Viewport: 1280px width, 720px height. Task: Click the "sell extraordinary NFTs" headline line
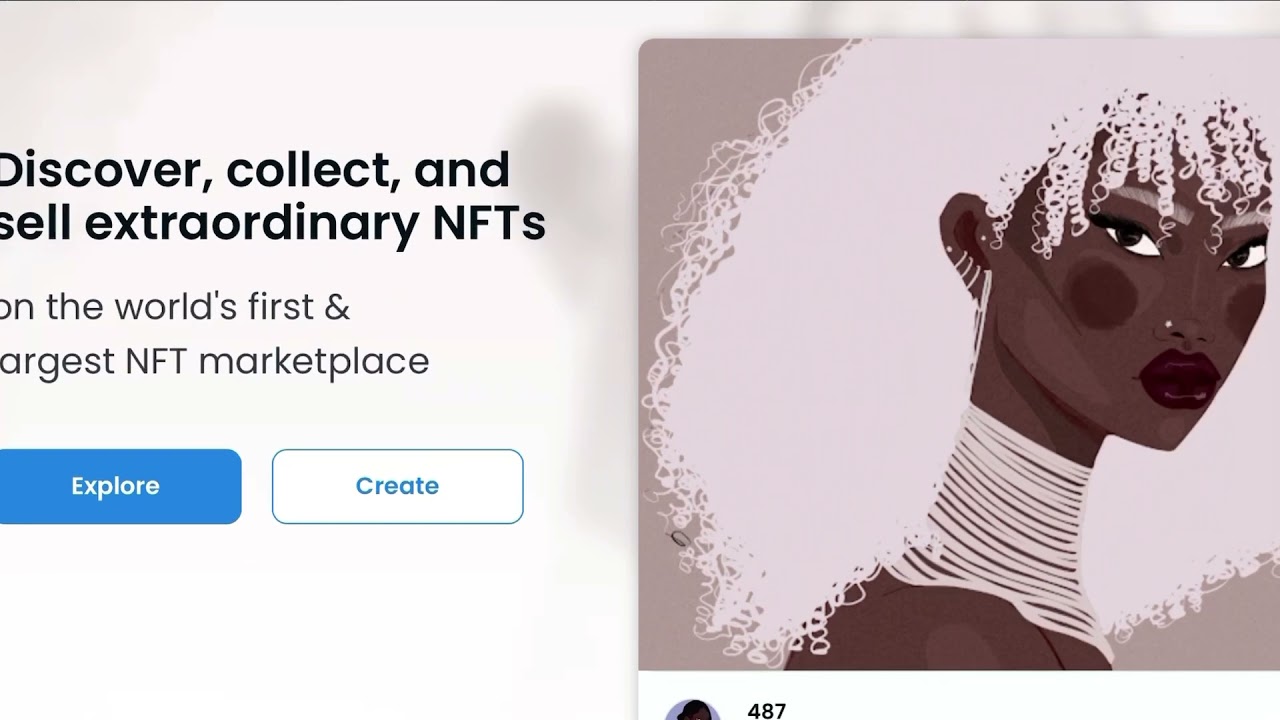pyautogui.click(x=272, y=223)
